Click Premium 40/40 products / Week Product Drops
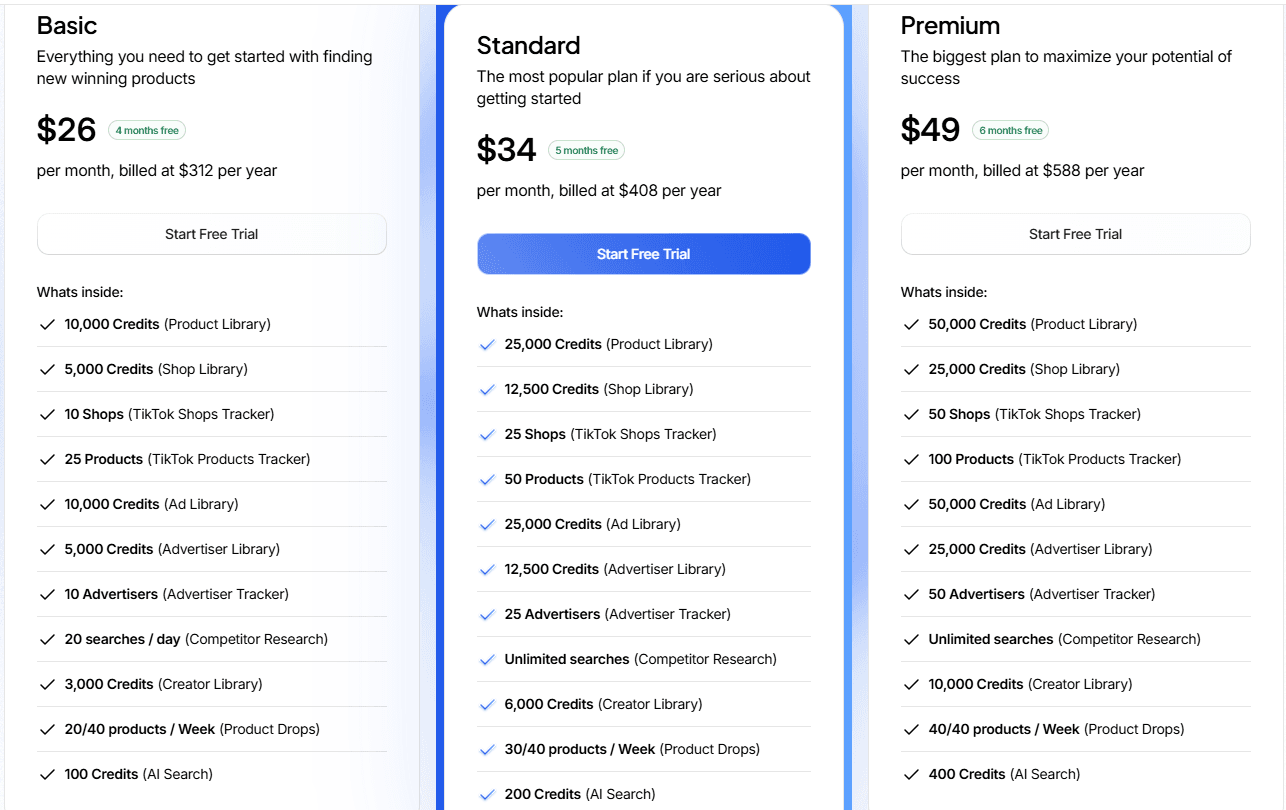Screen dimensions: 1286x810 point(1056,729)
